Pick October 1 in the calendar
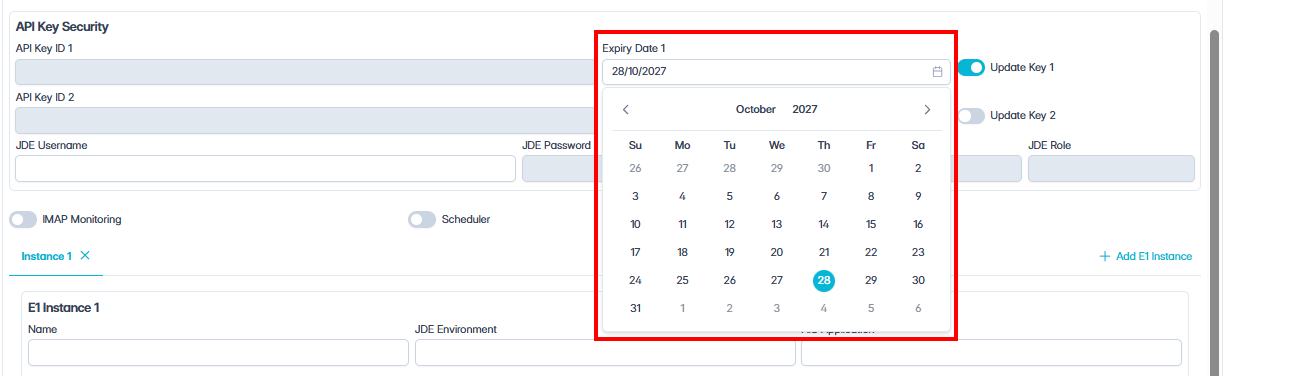 [x=871, y=168]
